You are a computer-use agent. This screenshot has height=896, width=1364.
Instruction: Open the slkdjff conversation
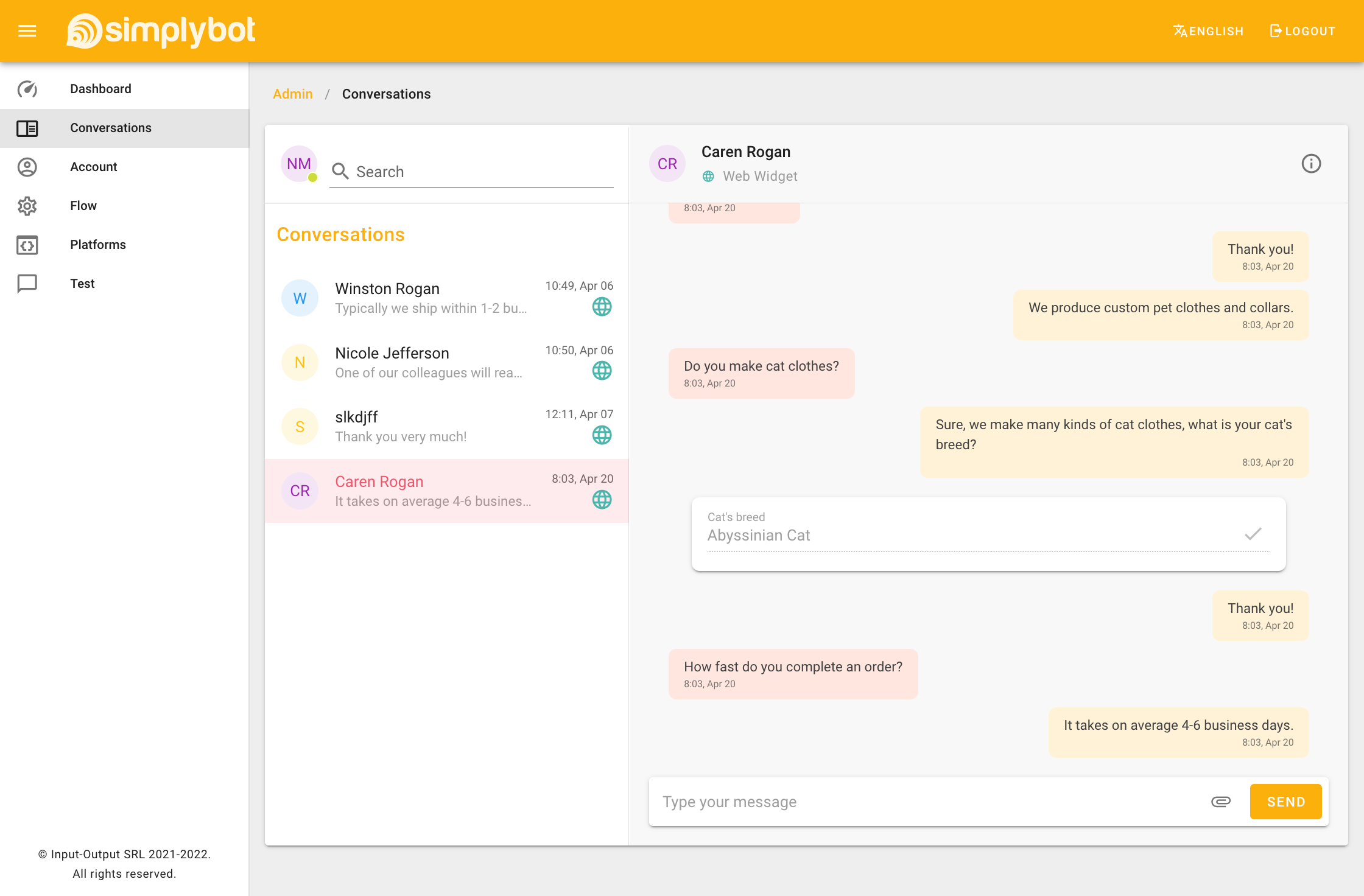coord(446,427)
